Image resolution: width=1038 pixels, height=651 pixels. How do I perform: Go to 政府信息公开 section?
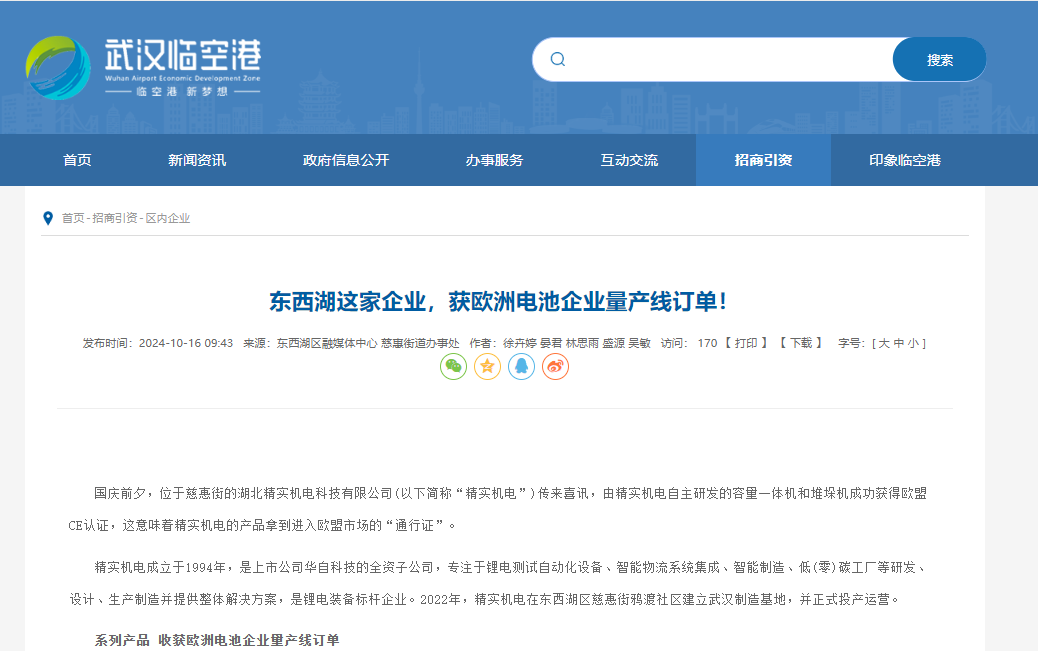tap(346, 160)
